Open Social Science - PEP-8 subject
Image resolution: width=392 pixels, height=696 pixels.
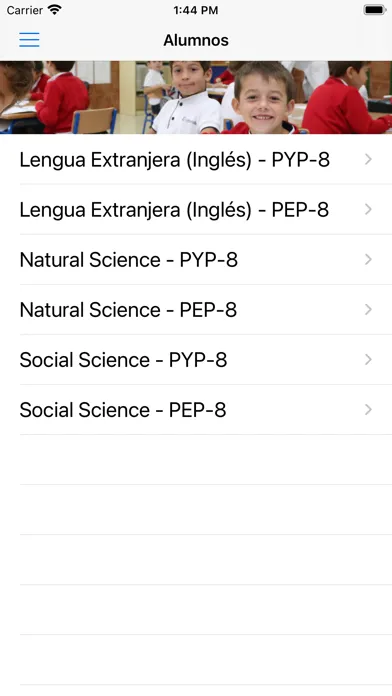click(196, 410)
